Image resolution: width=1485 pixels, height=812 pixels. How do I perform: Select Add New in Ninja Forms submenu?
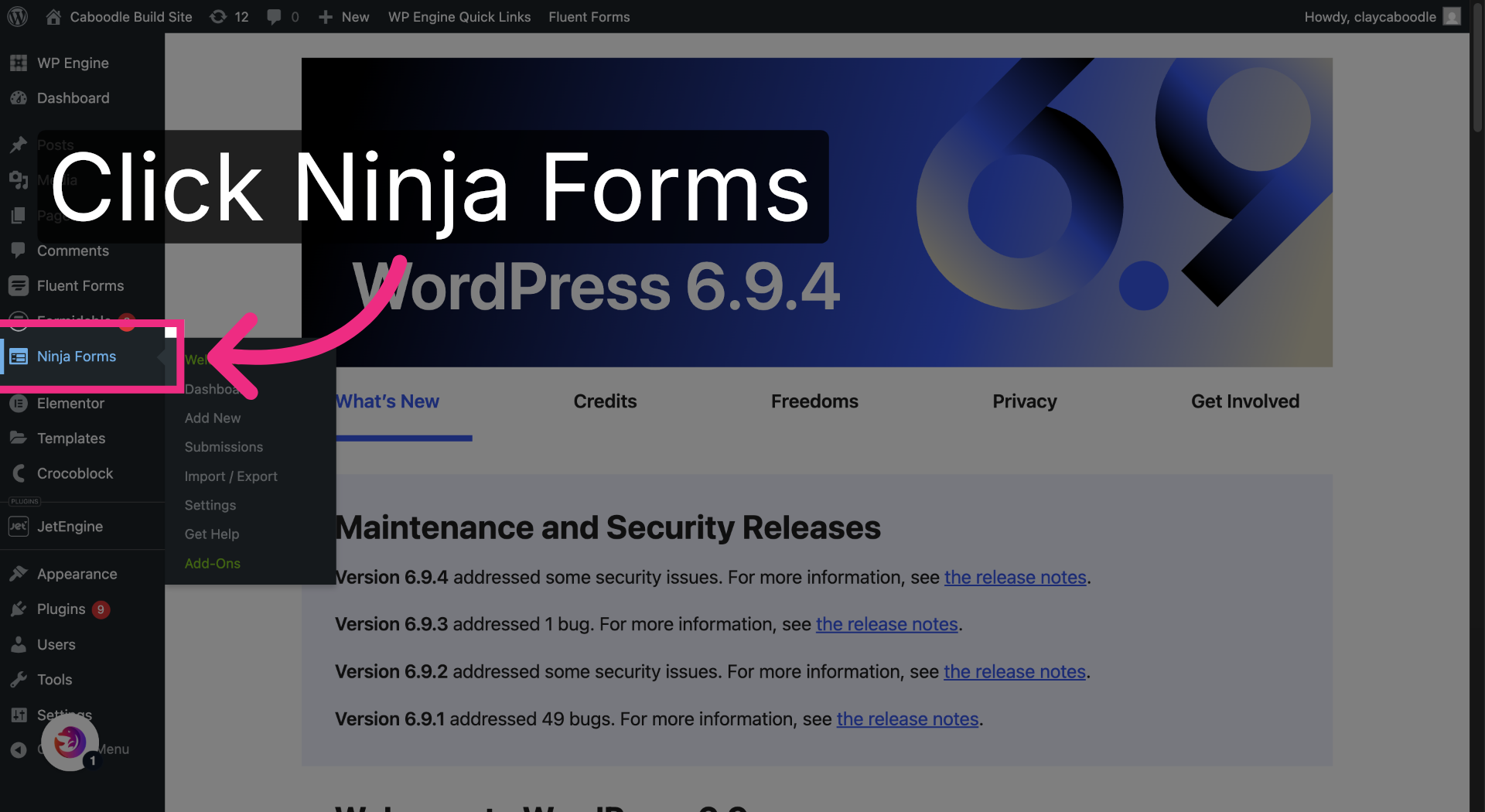click(x=213, y=418)
